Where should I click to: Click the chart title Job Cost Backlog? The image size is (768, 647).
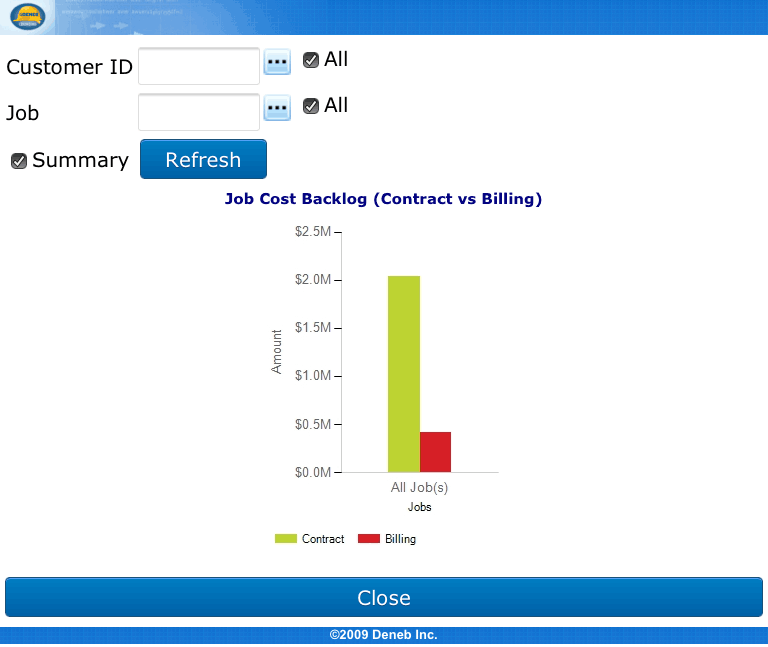(x=383, y=199)
